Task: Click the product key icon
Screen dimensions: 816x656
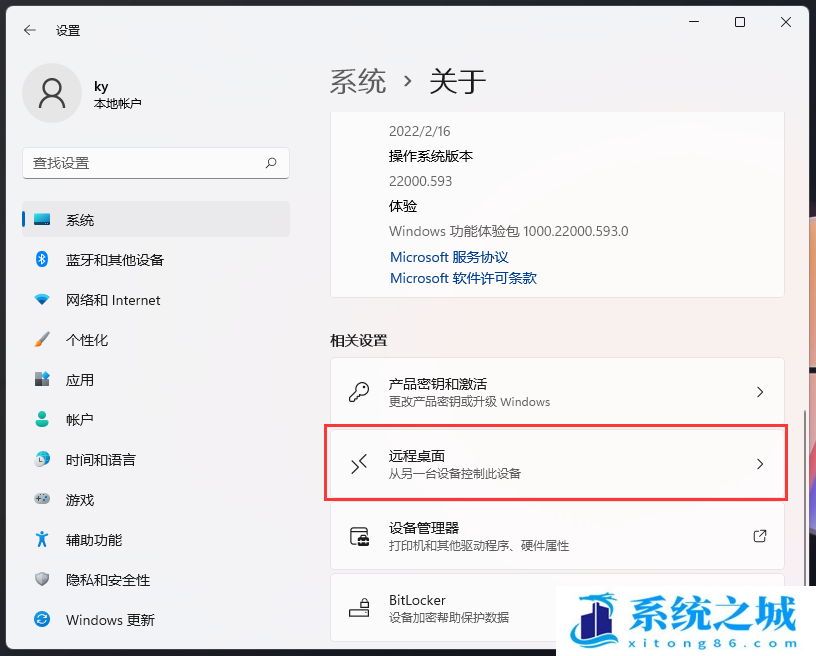Action: (359, 392)
